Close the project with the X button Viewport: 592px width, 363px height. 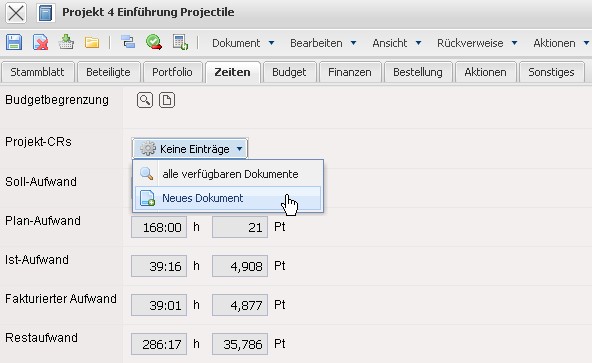(16, 12)
